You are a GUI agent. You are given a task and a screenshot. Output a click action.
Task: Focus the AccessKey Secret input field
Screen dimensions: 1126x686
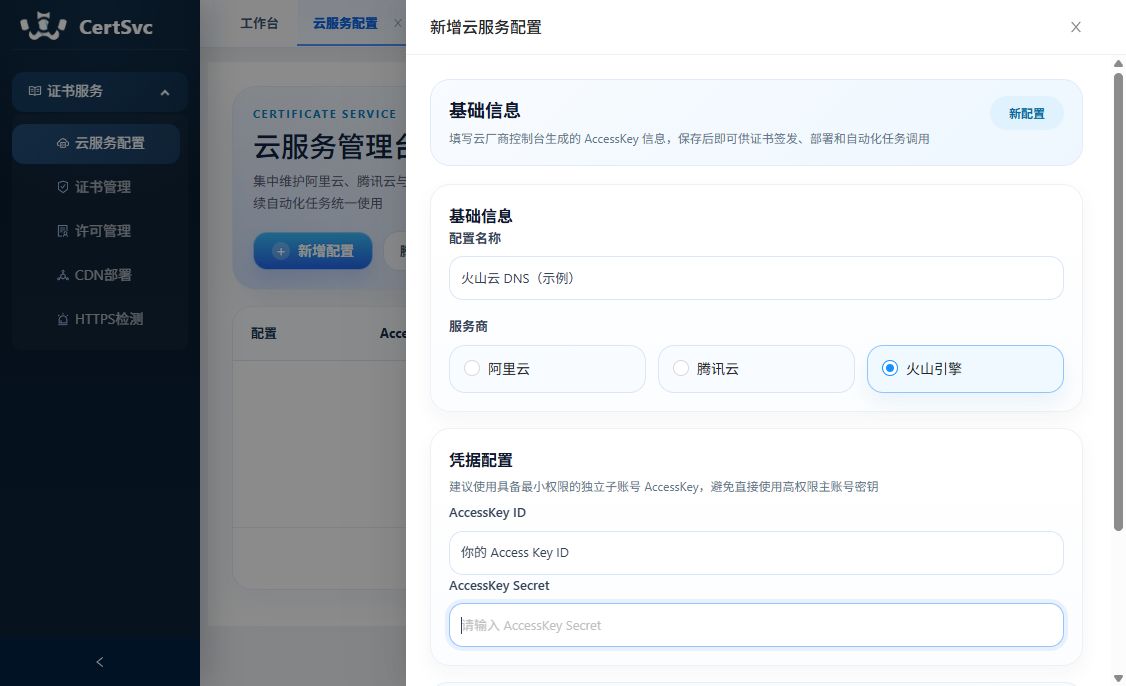coord(756,625)
